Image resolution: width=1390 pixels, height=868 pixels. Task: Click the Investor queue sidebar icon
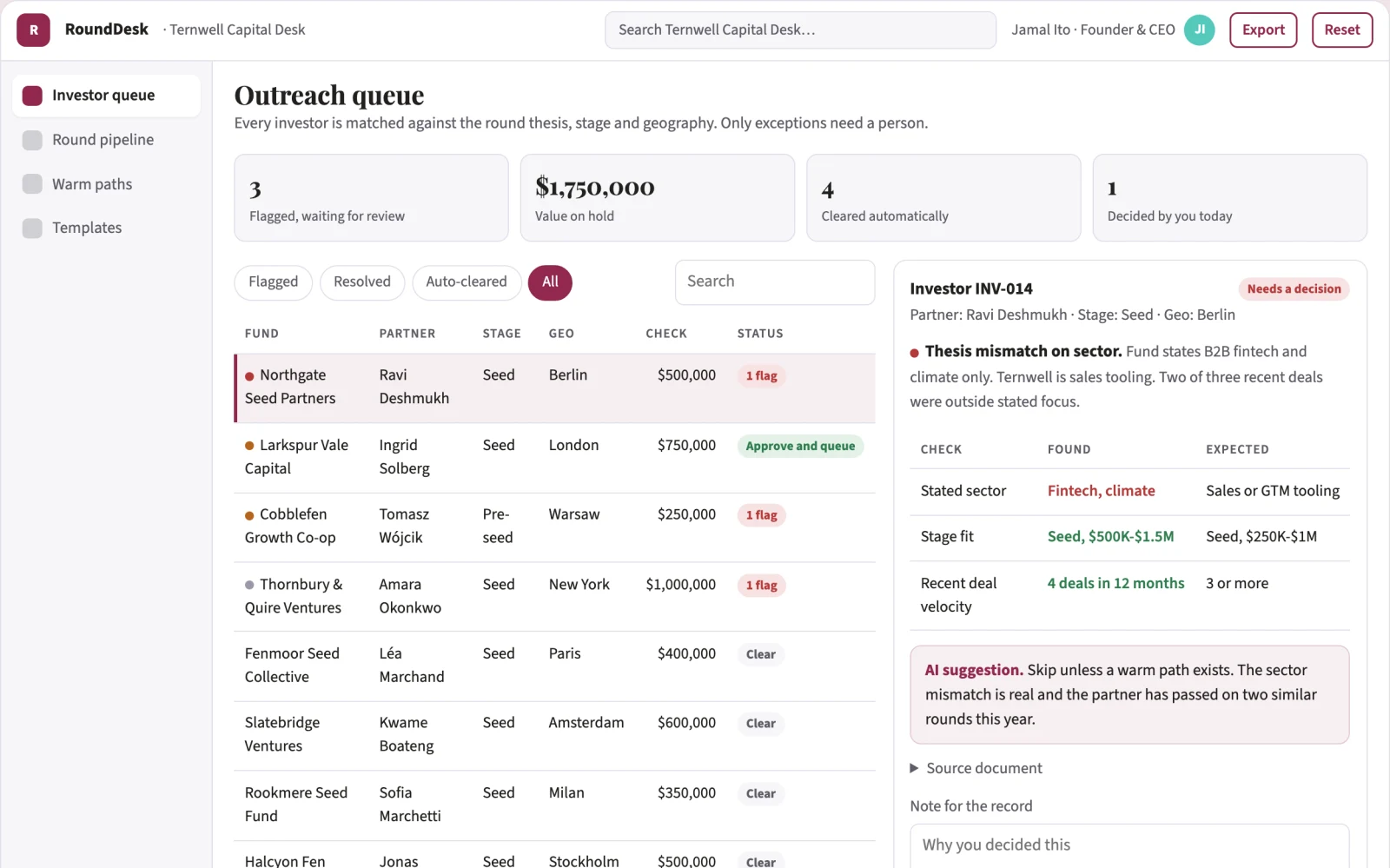pyautogui.click(x=32, y=96)
